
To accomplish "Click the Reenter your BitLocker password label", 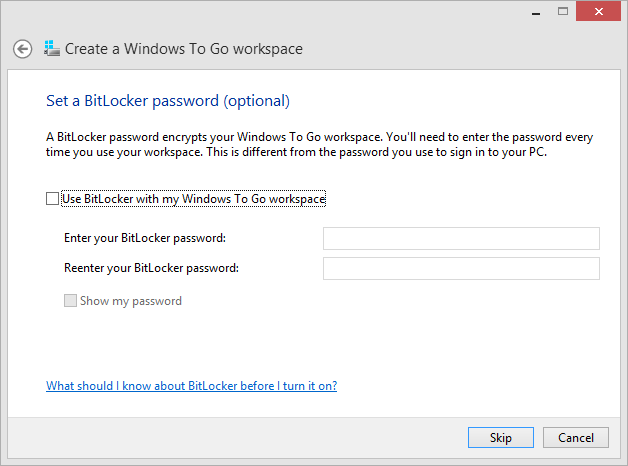I will [x=152, y=268].
